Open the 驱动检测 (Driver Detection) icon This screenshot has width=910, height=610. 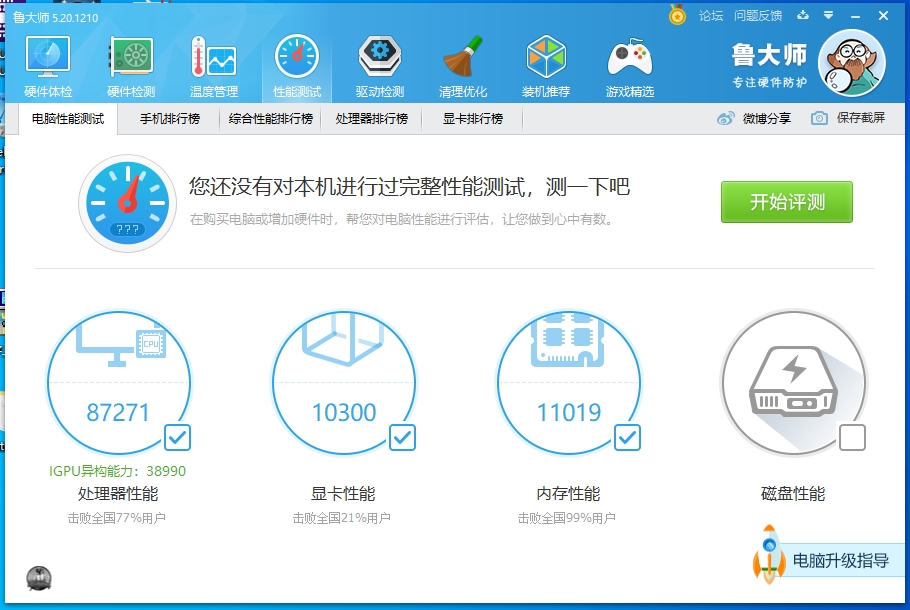(x=379, y=63)
